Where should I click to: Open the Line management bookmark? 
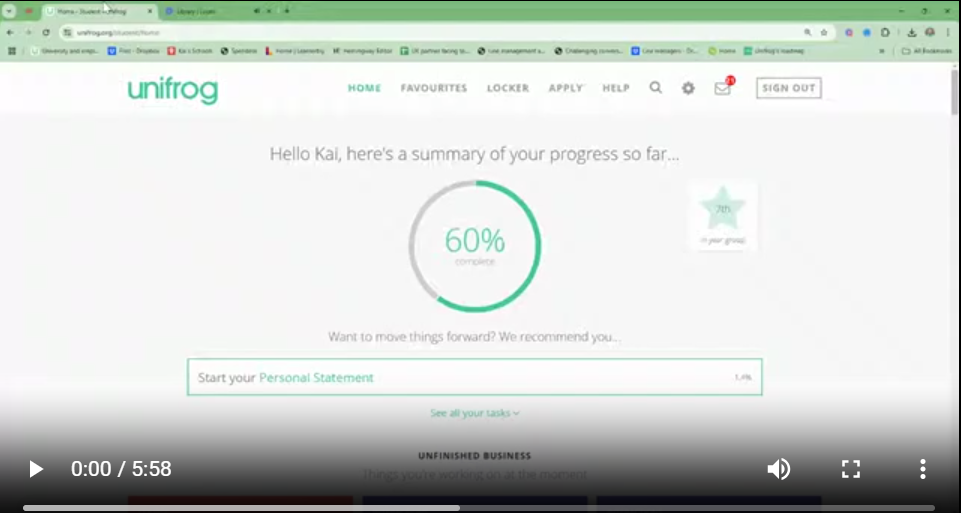coord(511,51)
